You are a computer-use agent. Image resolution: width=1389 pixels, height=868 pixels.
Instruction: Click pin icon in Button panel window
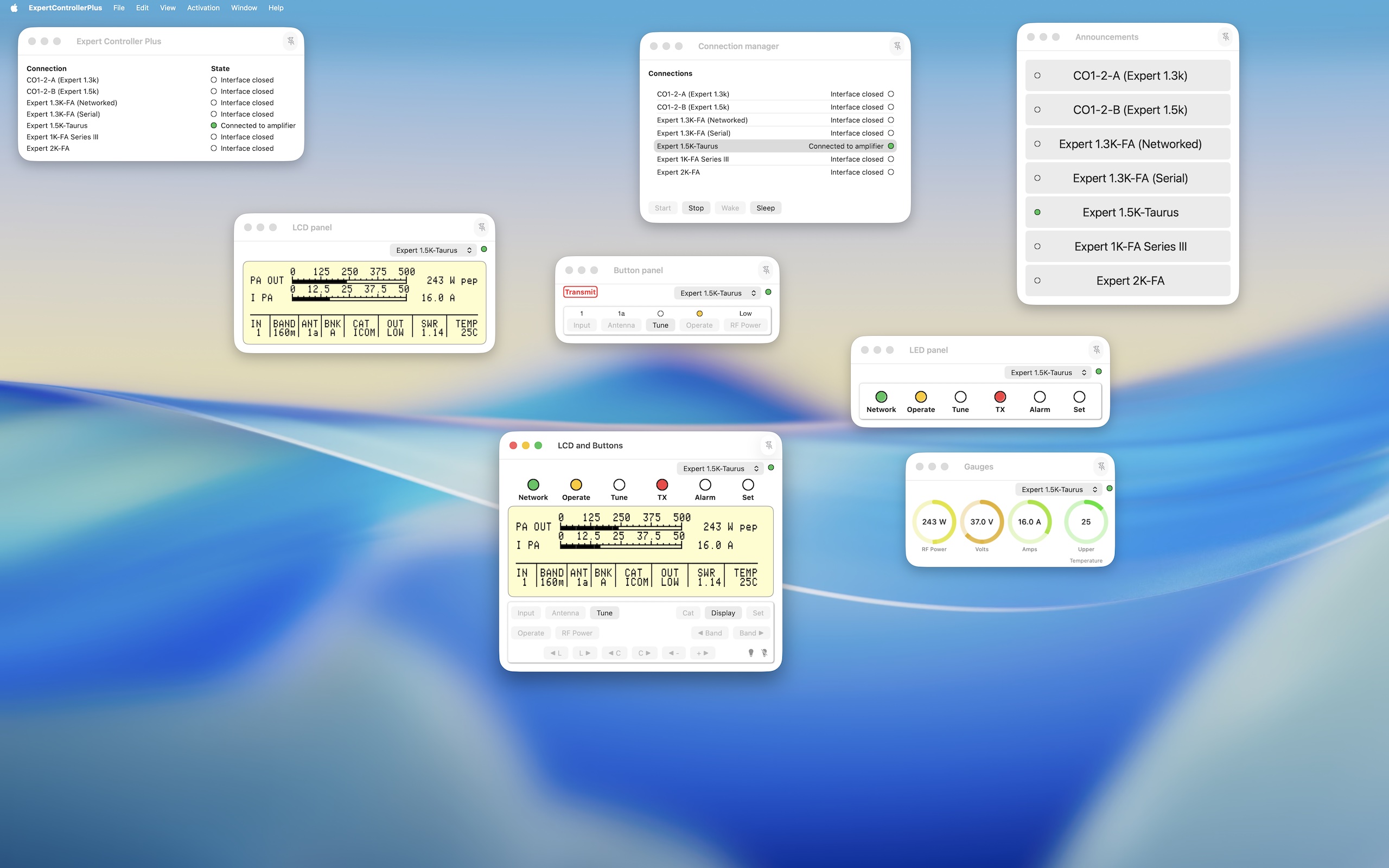[x=766, y=270]
